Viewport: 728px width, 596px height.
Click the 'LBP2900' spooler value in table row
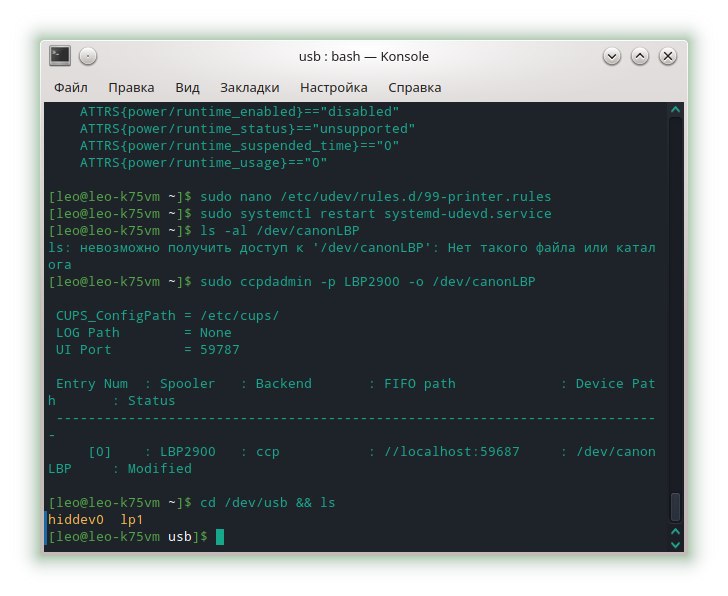click(188, 452)
